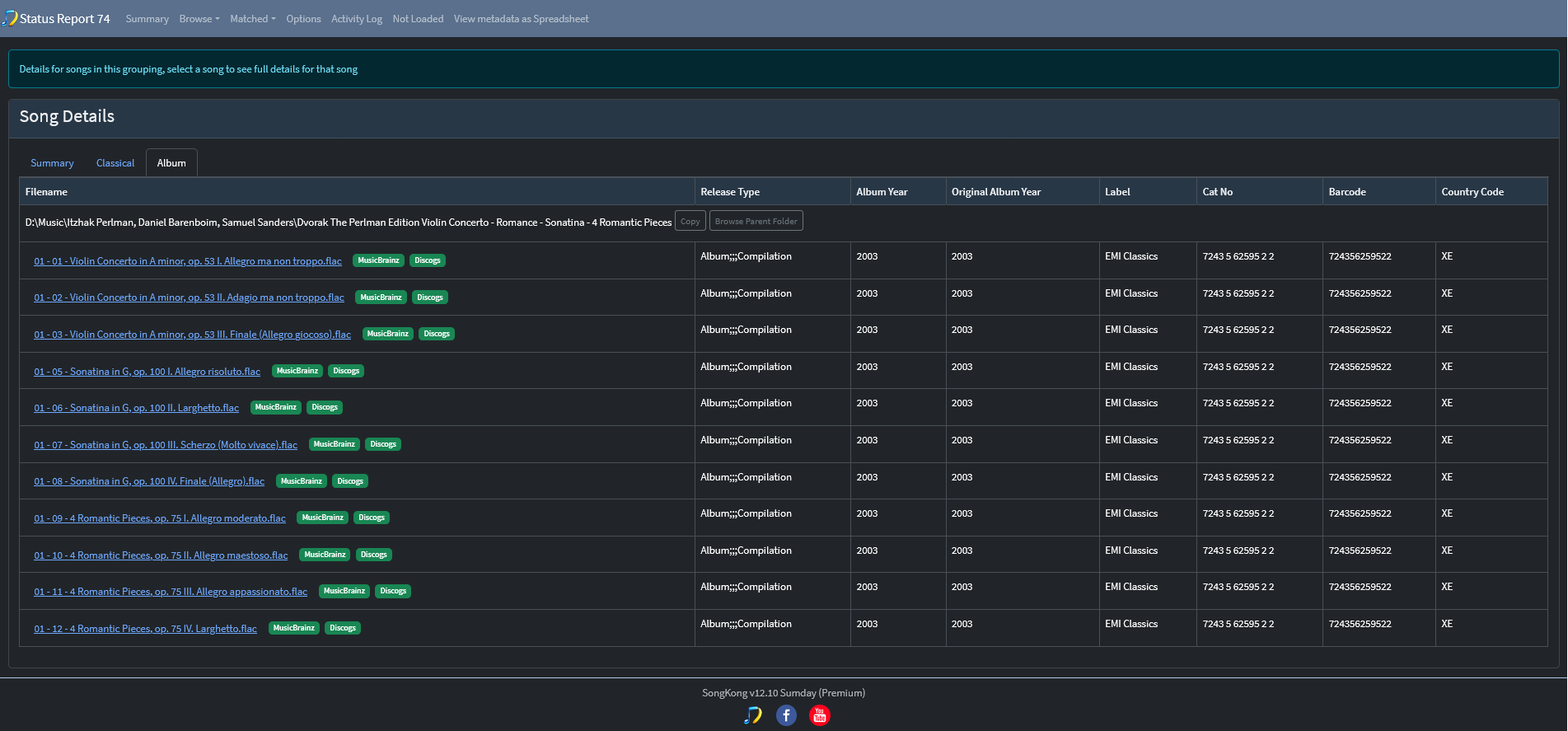1568x731 pixels.
Task: Click the Status Report 74 title
Action: [x=65, y=19]
